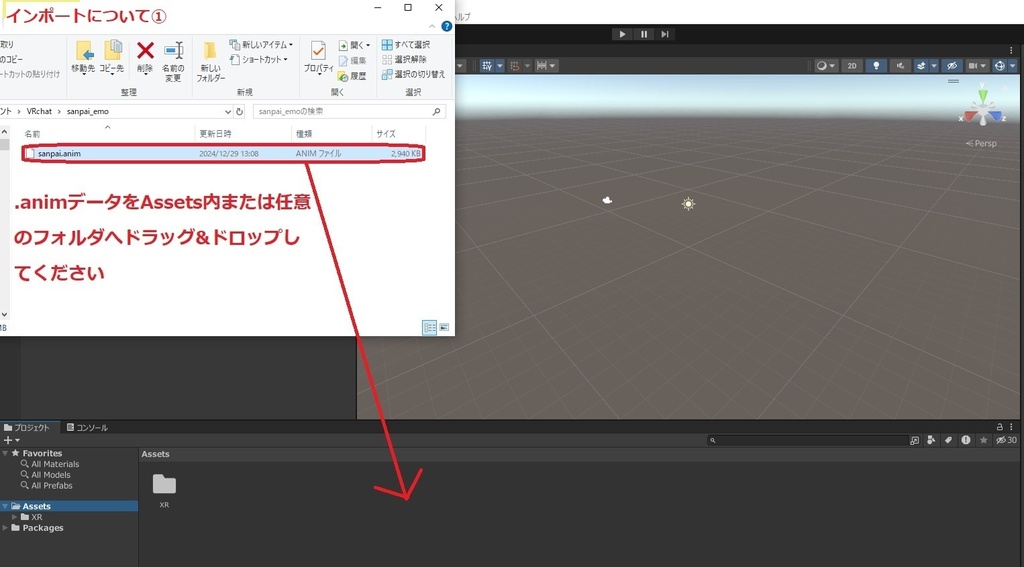Toggle Persp projection label
The height and width of the screenshot is (567, 1024).
[x=981, y=143]
